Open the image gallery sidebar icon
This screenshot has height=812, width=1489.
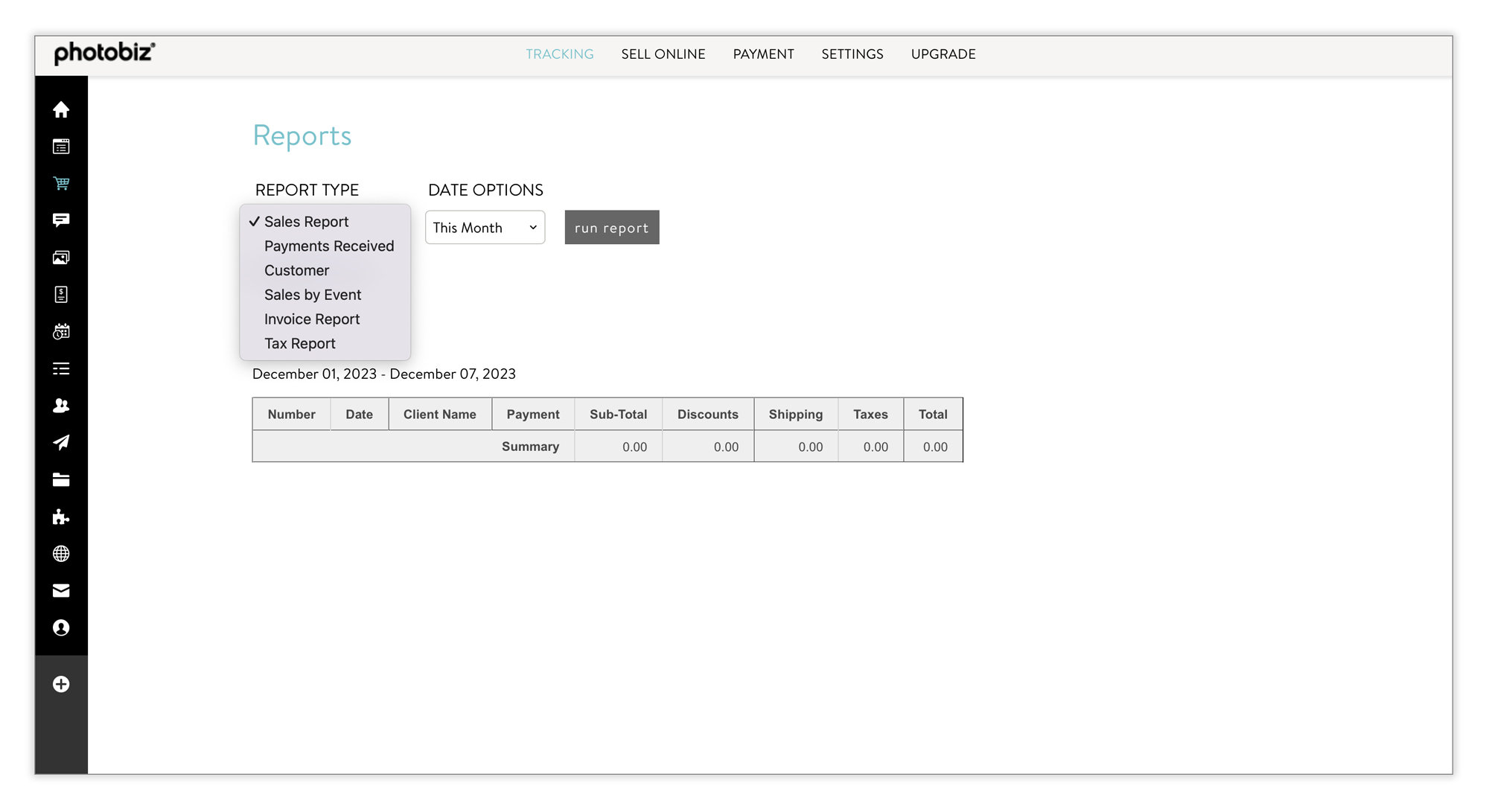(61, 258)
